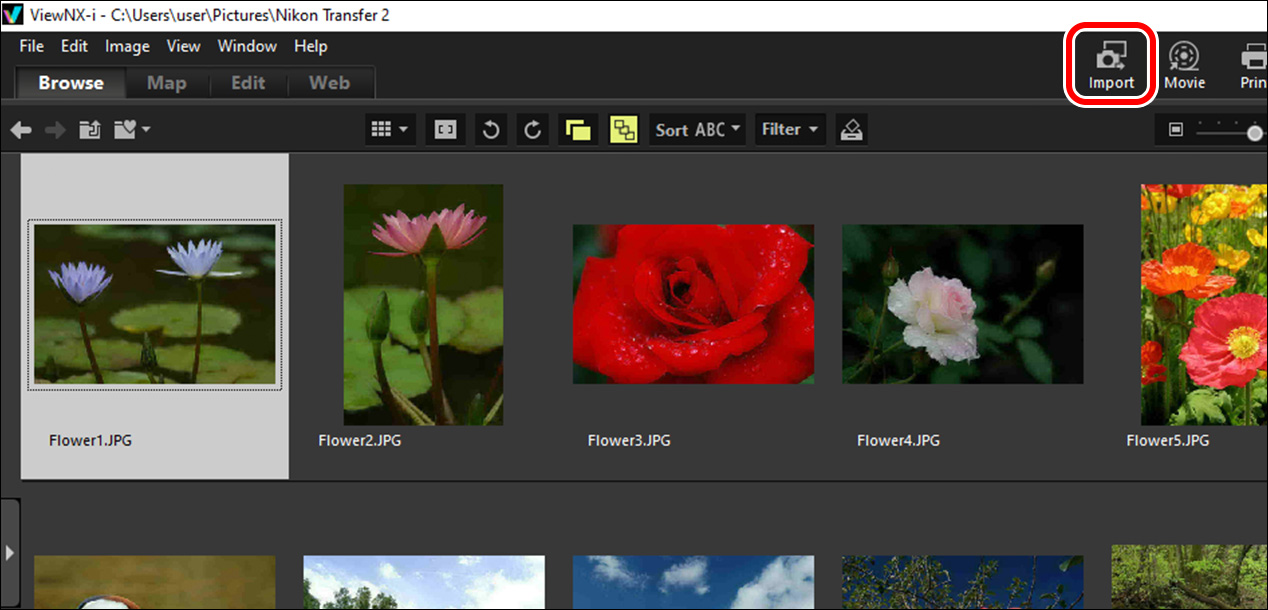Switch to the Browse tab
The image size is (1268, 610).
(71, 83)
